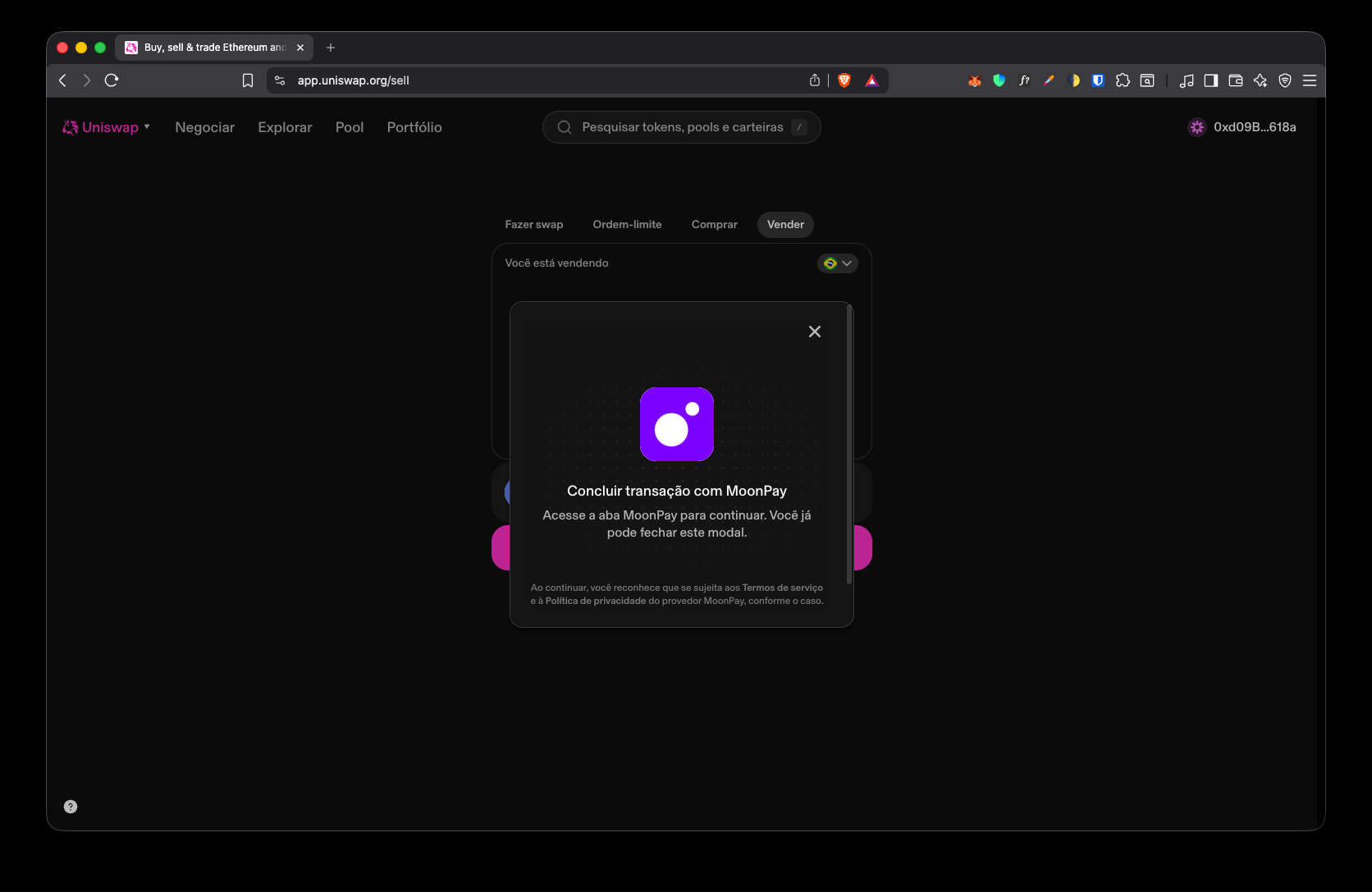1372x892 pixels.
Task: Open the tab search extension icon
Action: coord(1147,80)
